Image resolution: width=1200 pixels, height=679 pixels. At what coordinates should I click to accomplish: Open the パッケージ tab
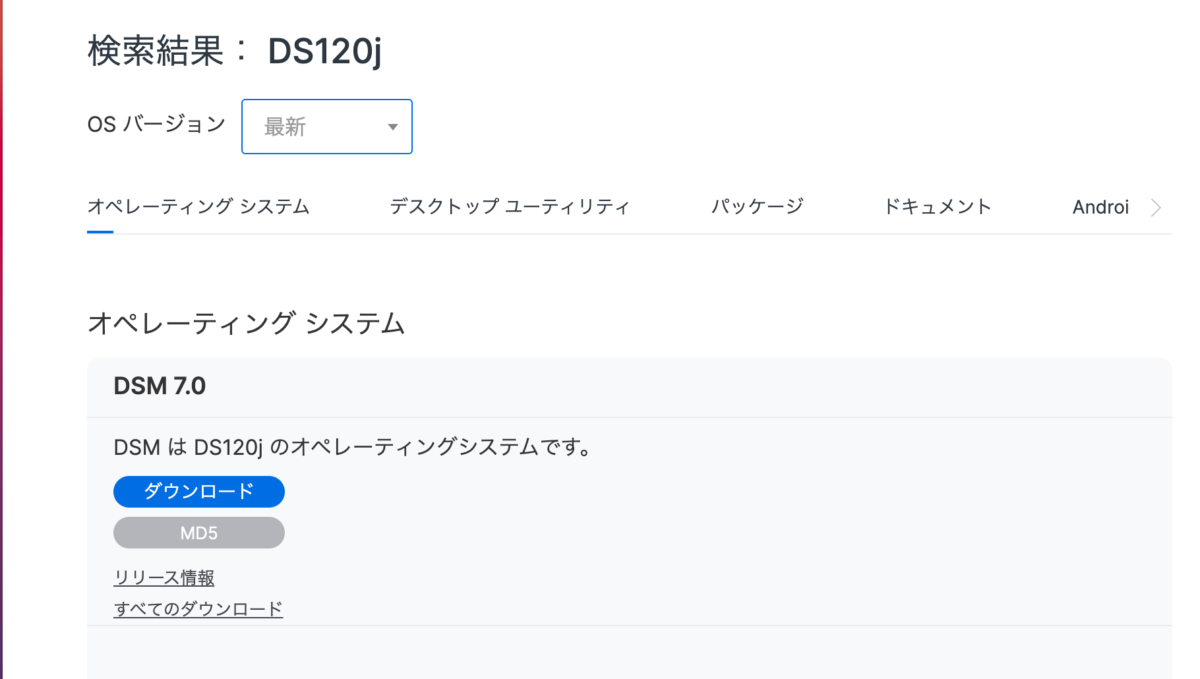coord(757,207)
